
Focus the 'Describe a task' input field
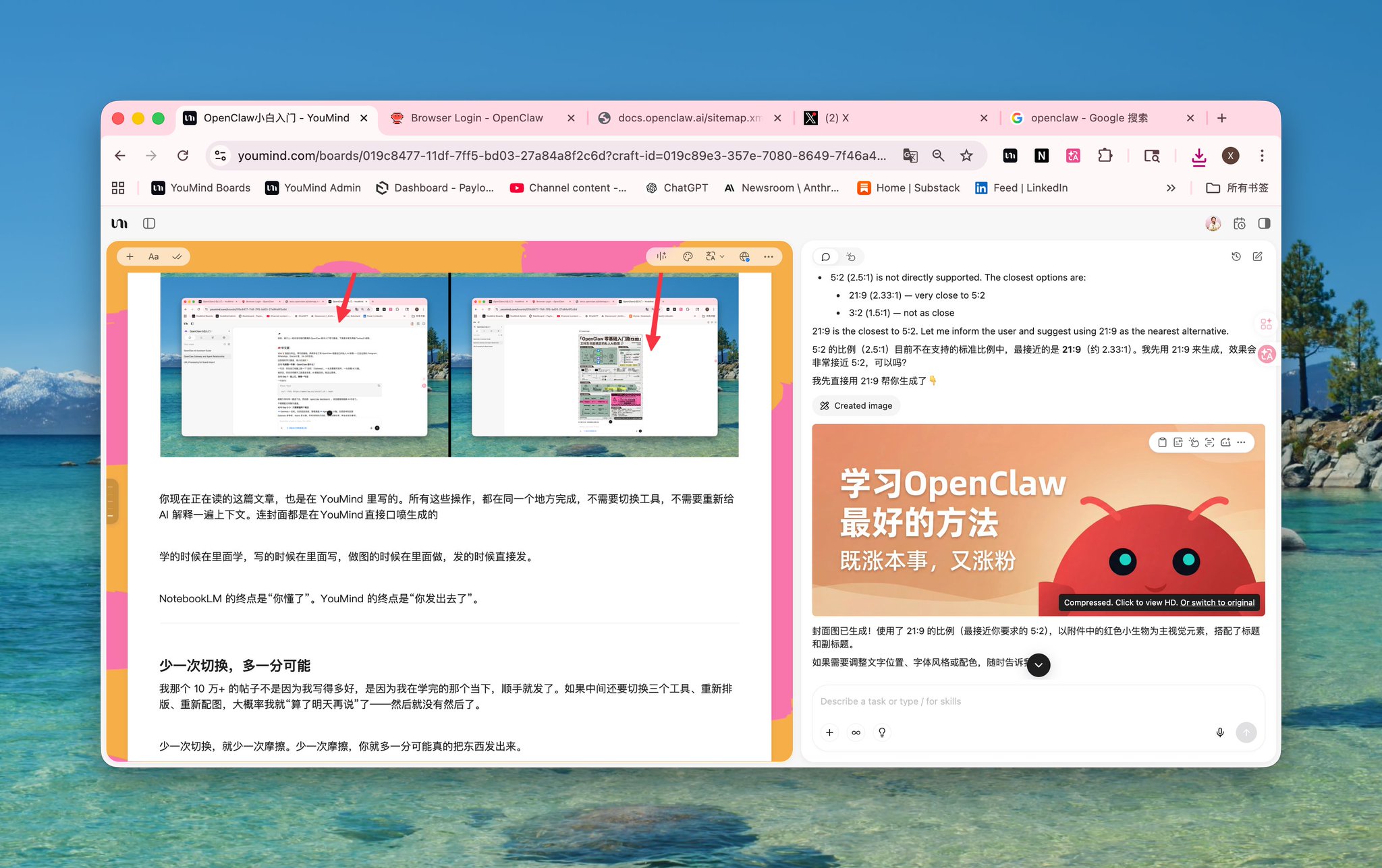(1038, 701)
